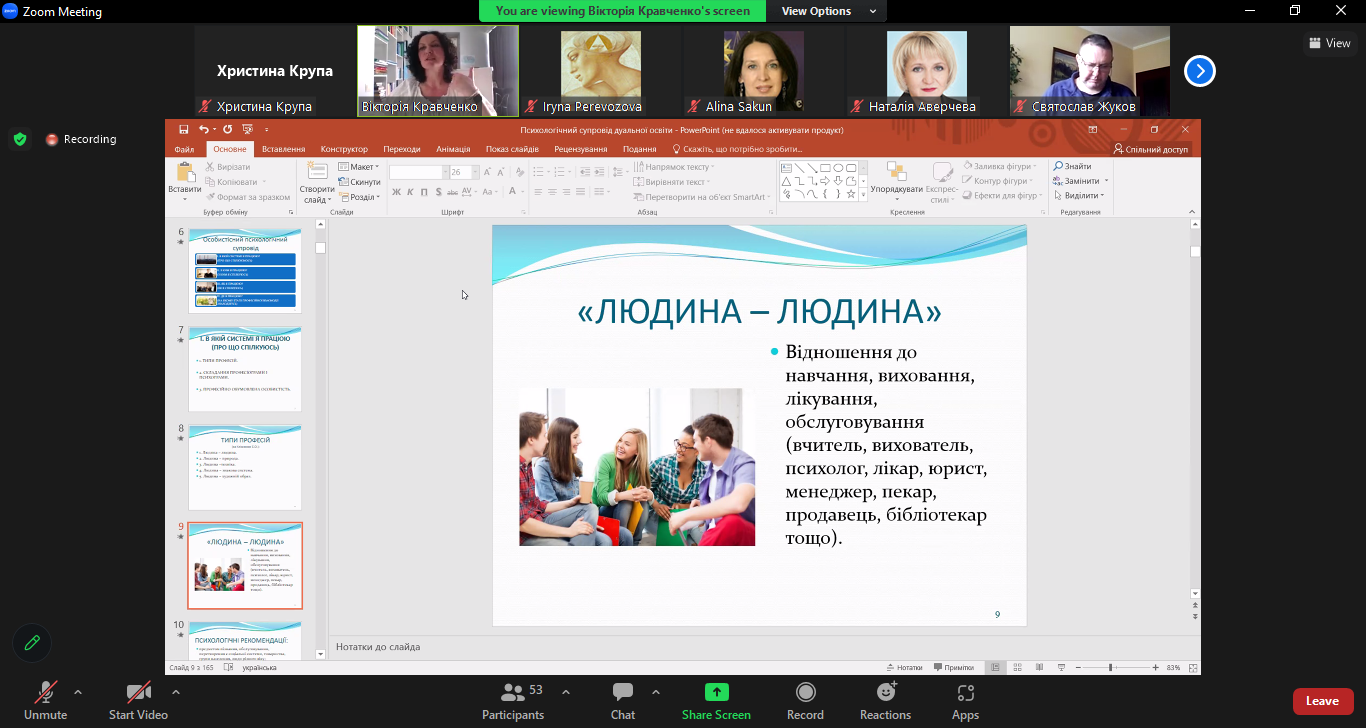This screenshot has width=1366, height=728.
Task: Open the Reactions menu
Action: (885, 700)
